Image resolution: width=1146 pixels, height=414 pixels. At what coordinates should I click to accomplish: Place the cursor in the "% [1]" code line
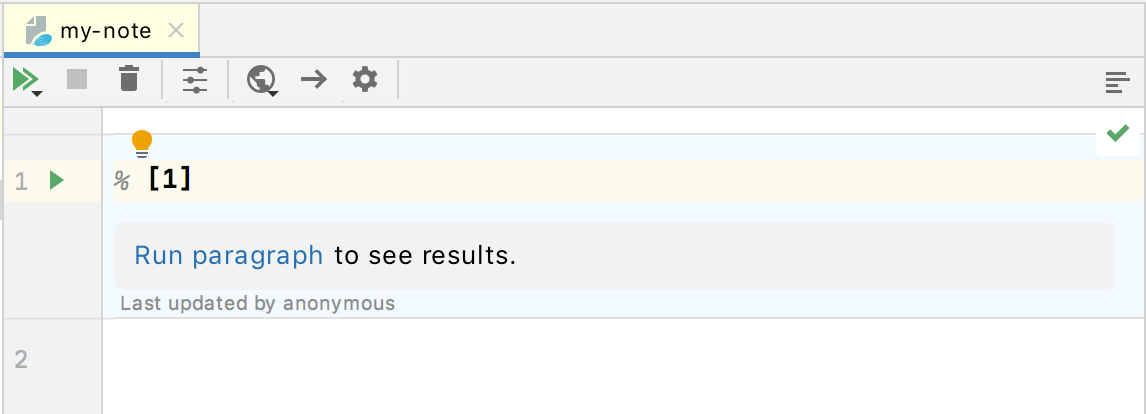tap(400, 181)
